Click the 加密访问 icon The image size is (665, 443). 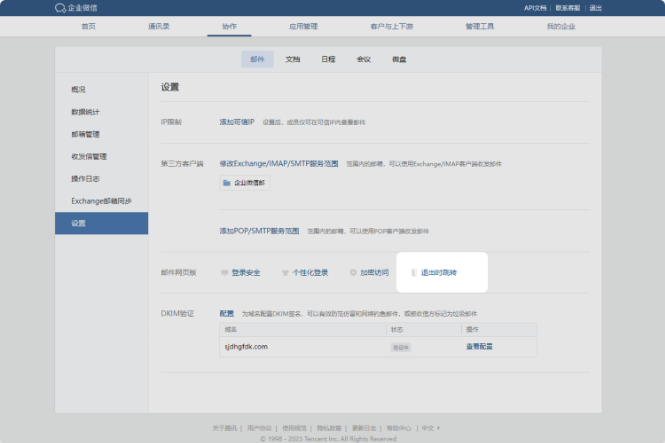[353, 272]
